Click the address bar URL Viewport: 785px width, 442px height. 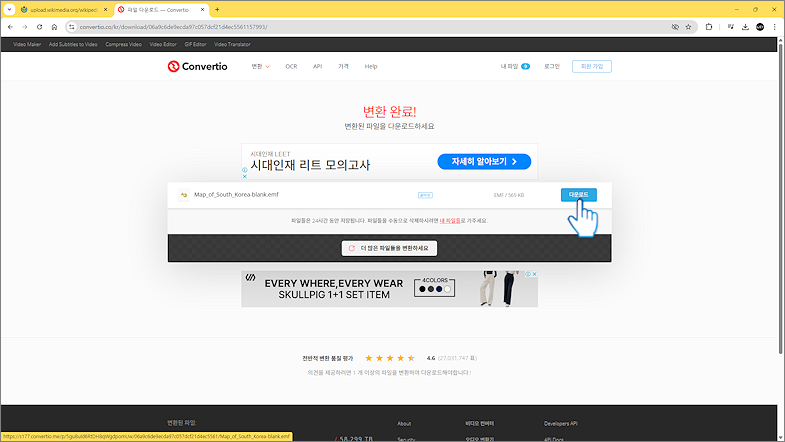point(173,27)
